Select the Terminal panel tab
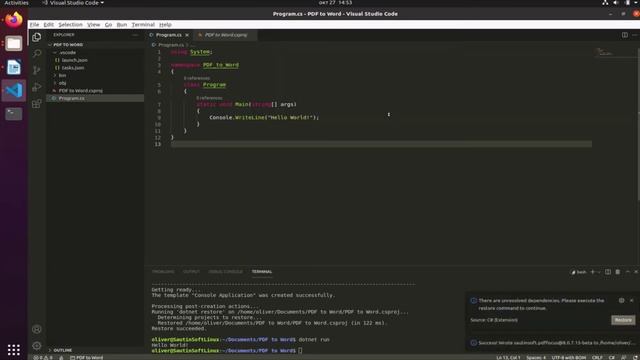Screen dimensions: 640x360 pyautogui.click(x=262, y=272)
